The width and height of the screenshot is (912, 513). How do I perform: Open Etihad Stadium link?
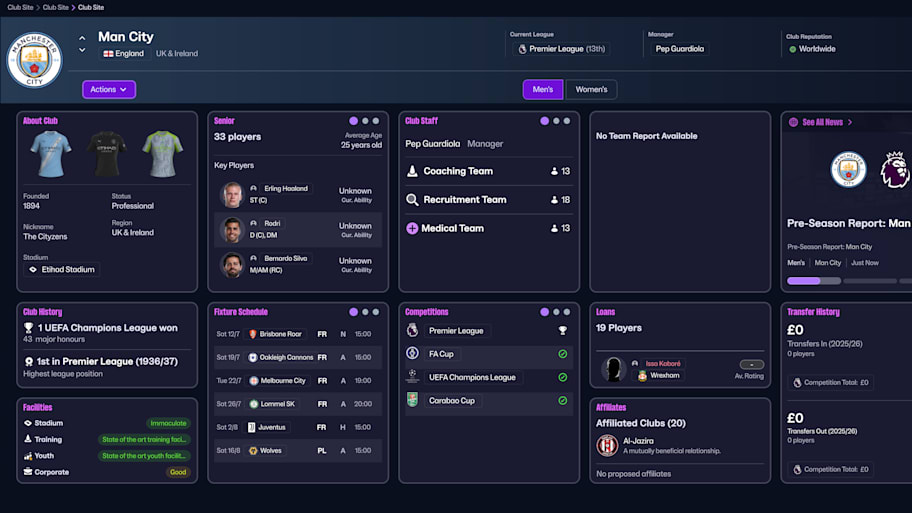click(x=62, y=269)
